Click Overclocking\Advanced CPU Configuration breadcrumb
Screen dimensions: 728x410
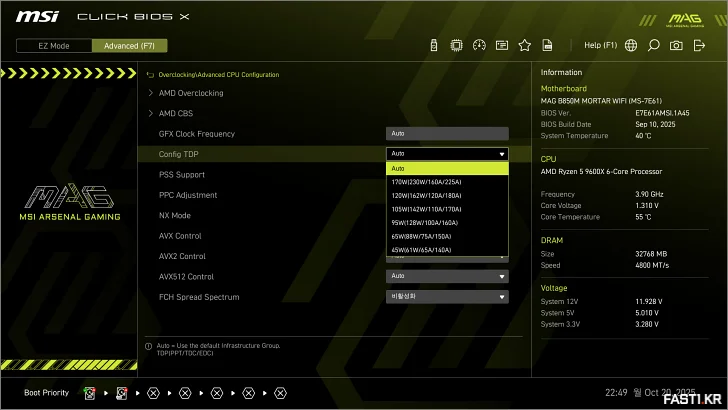(x=219, y=75)
